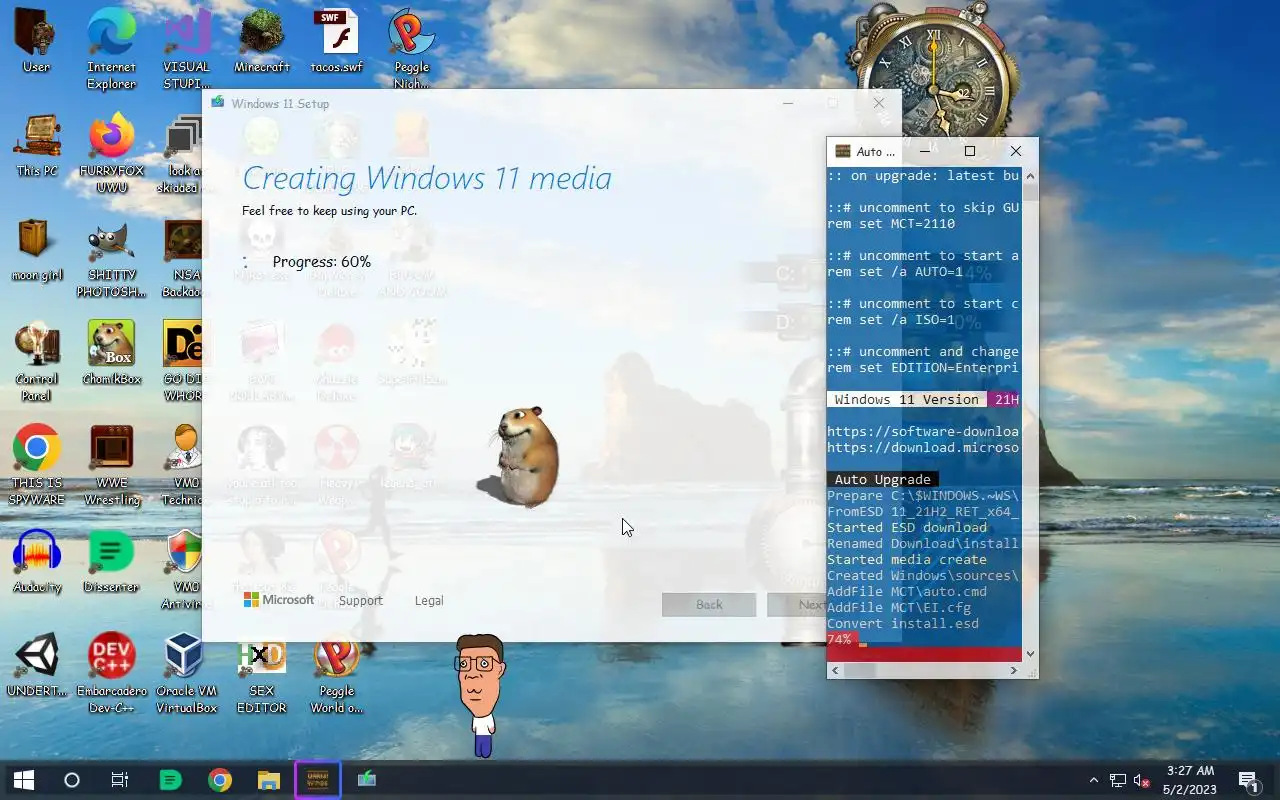Click the Back button in Setup

click(709, 604)
